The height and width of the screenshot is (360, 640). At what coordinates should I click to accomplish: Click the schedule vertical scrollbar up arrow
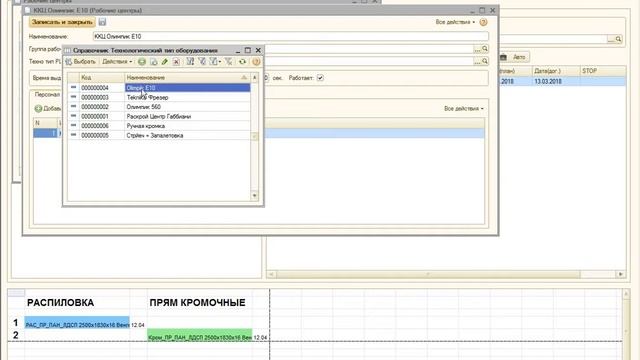click(626, 293)
